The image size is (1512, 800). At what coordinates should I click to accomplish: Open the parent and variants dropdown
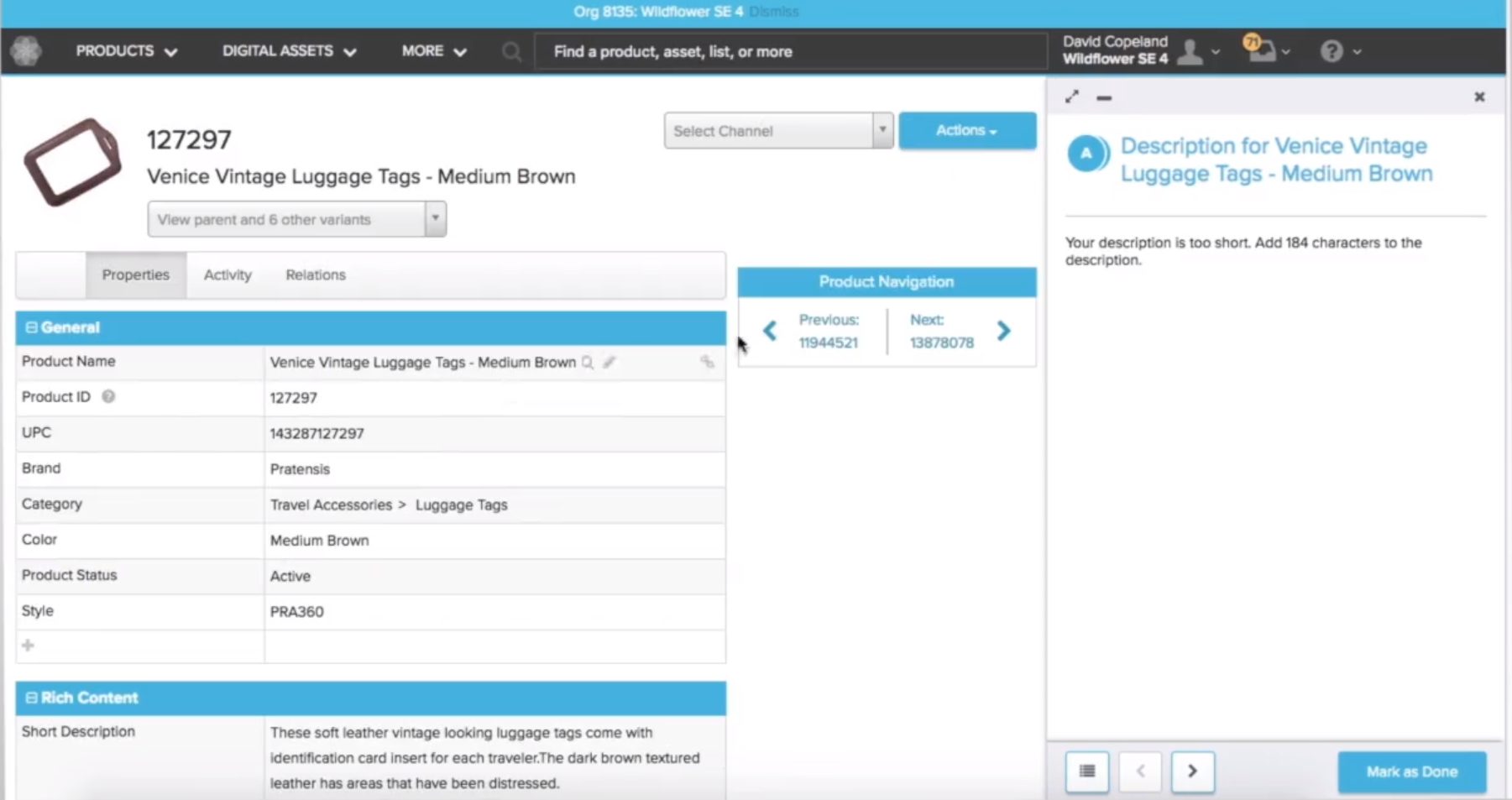(435, 219)
